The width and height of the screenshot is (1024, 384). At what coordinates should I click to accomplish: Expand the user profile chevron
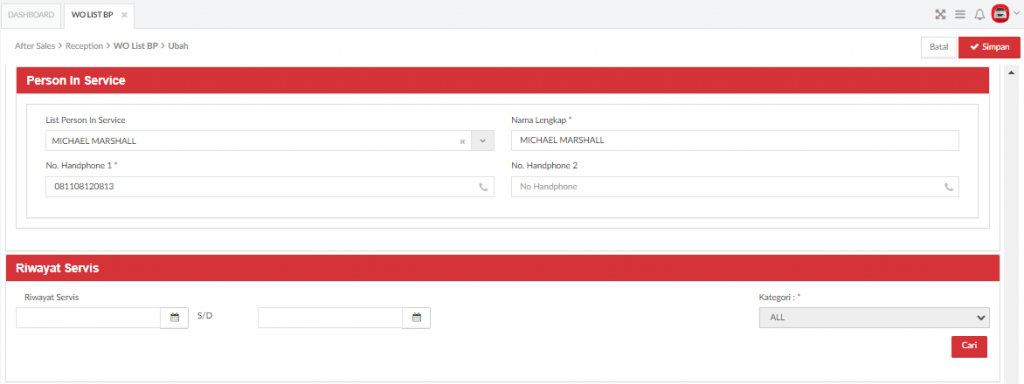1016,13
